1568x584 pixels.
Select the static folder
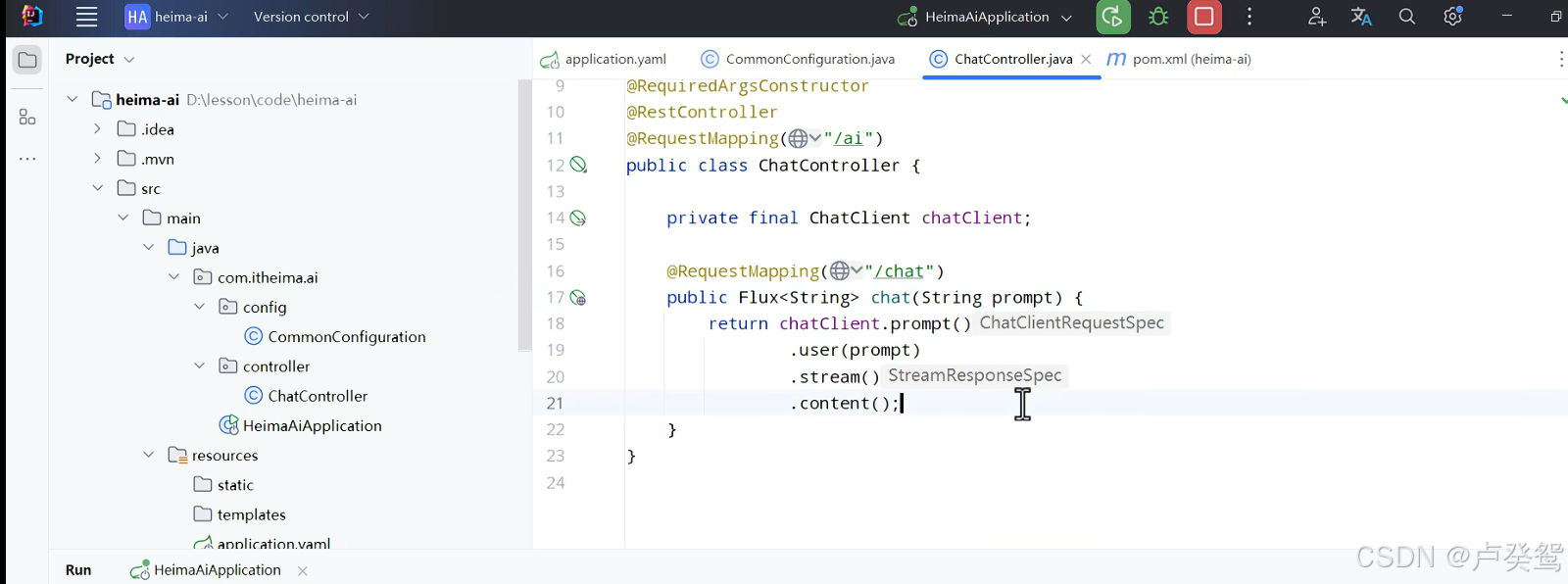click(x=224, y=485)
